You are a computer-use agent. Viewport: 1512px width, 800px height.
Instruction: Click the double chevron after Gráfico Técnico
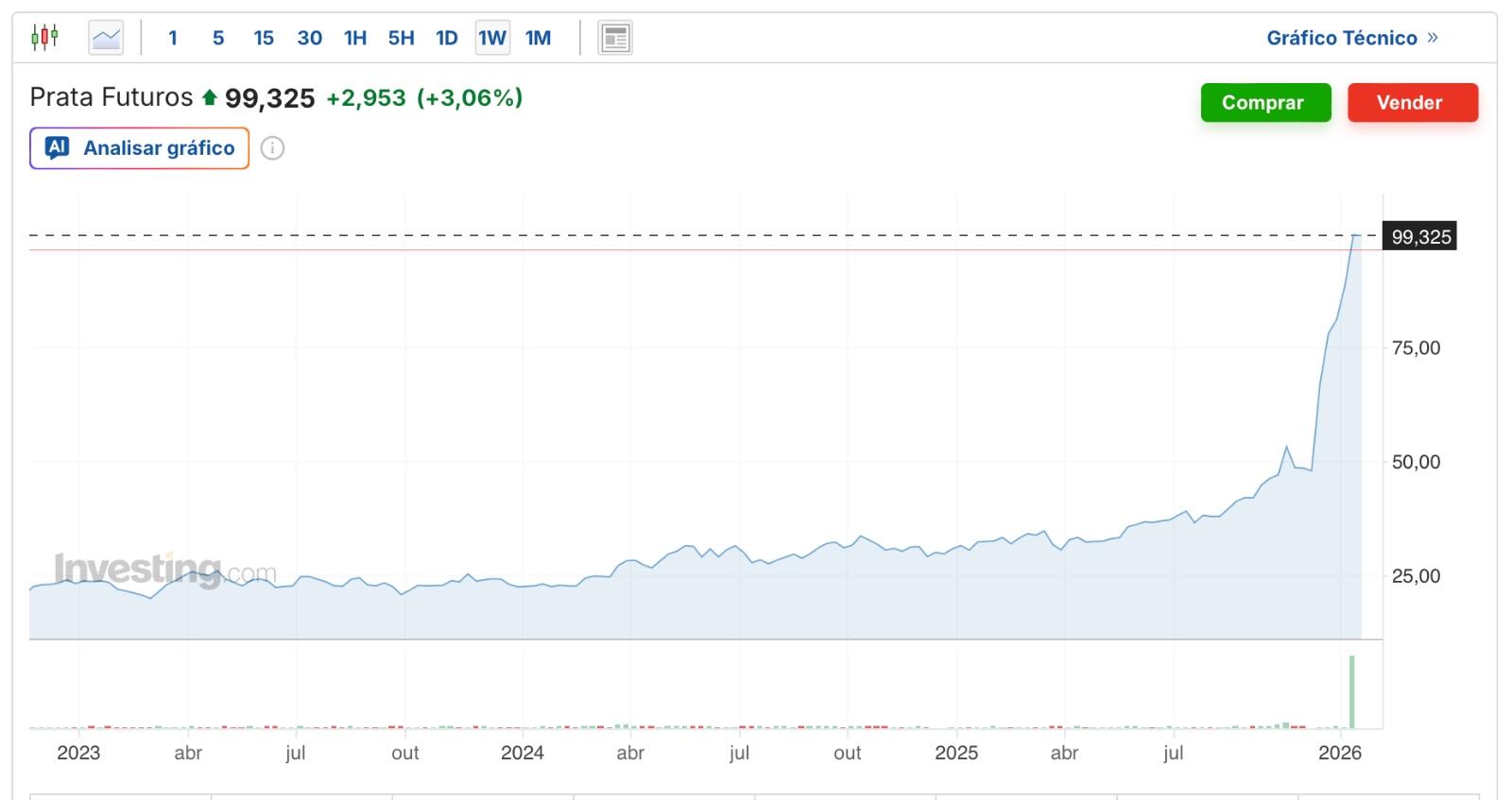[x=1433, y=38]
